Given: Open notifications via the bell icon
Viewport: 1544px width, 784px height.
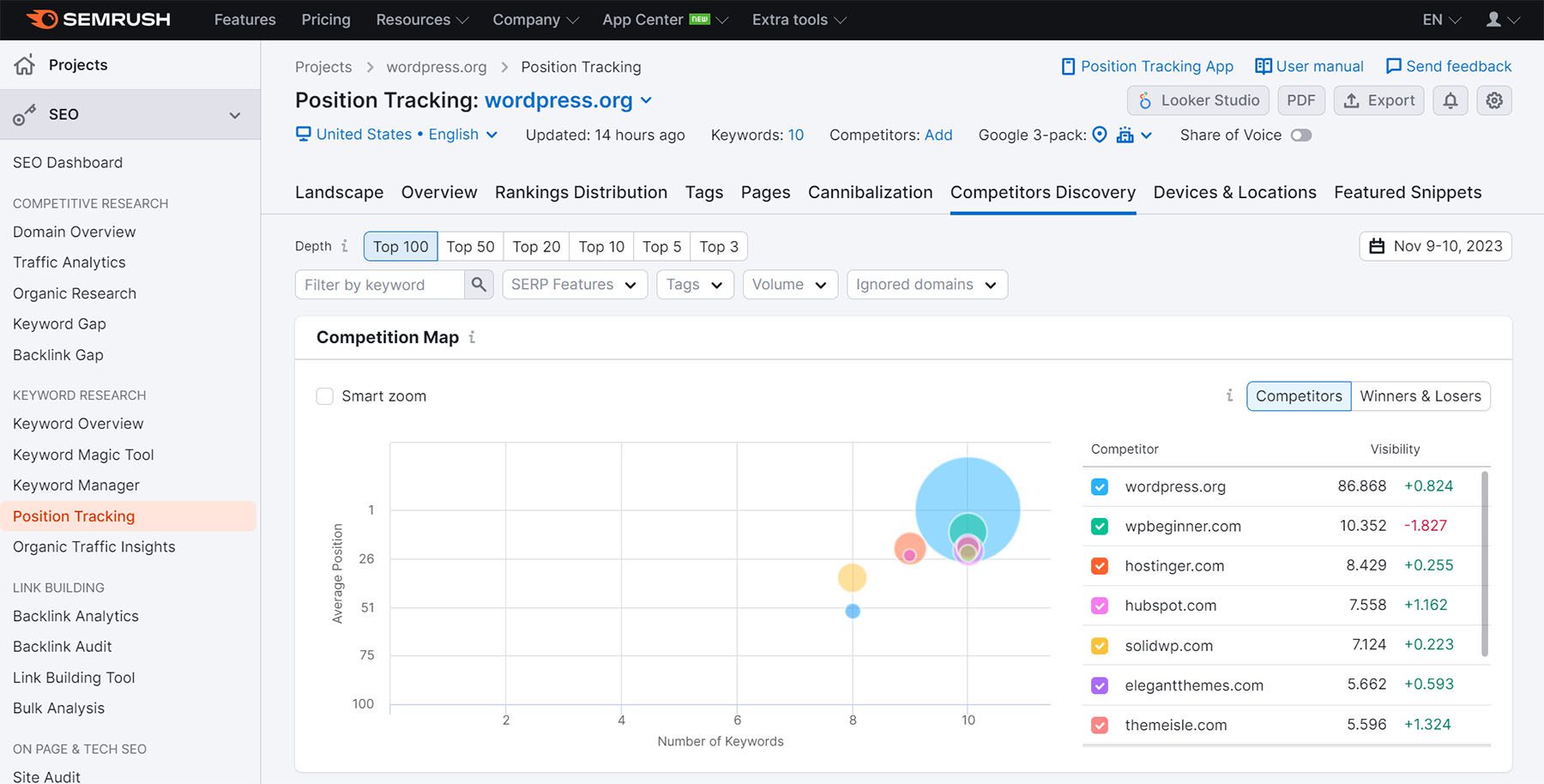Looking at the screenshot, I should [1451, 100].
